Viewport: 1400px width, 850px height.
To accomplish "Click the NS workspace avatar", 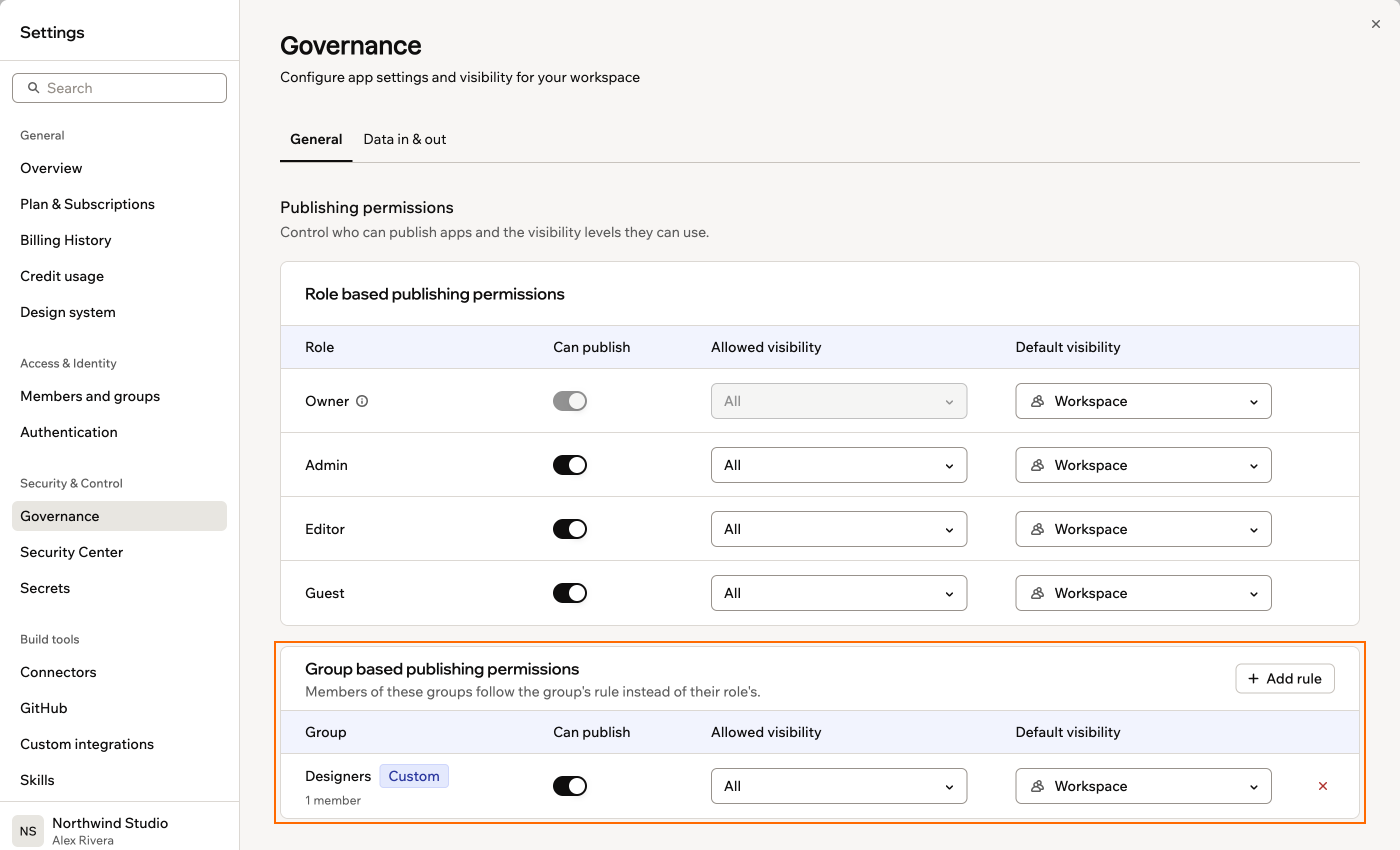I will 28,831.
